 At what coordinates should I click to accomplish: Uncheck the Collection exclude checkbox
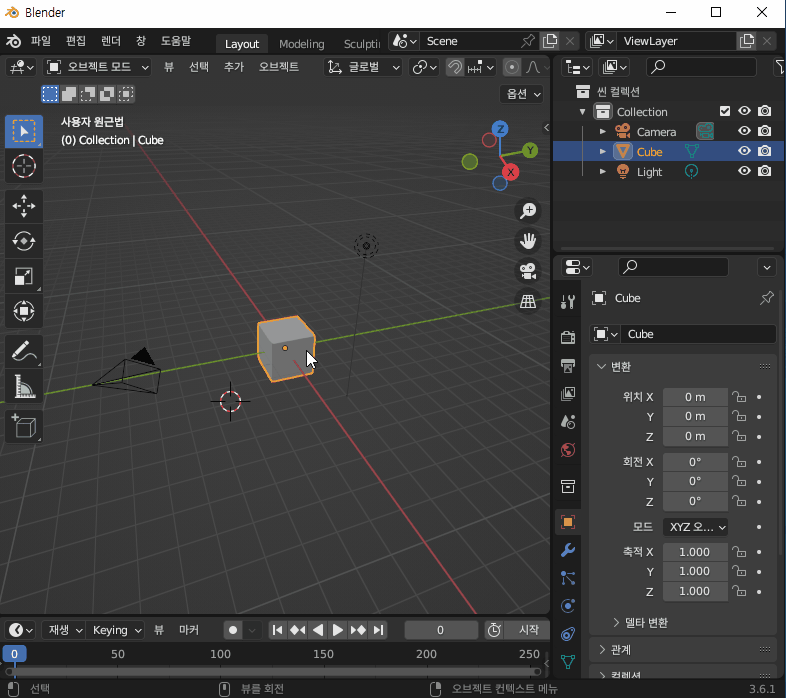(x=725, y=111)
